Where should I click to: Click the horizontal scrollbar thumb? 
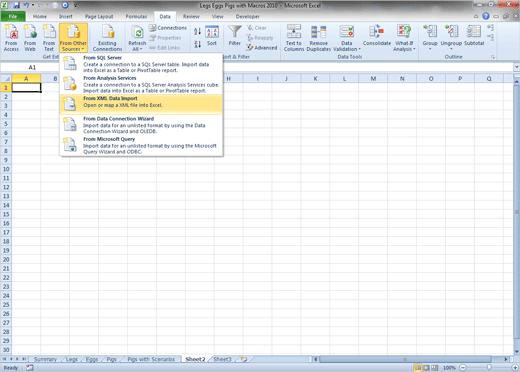(x=405, y=359)
